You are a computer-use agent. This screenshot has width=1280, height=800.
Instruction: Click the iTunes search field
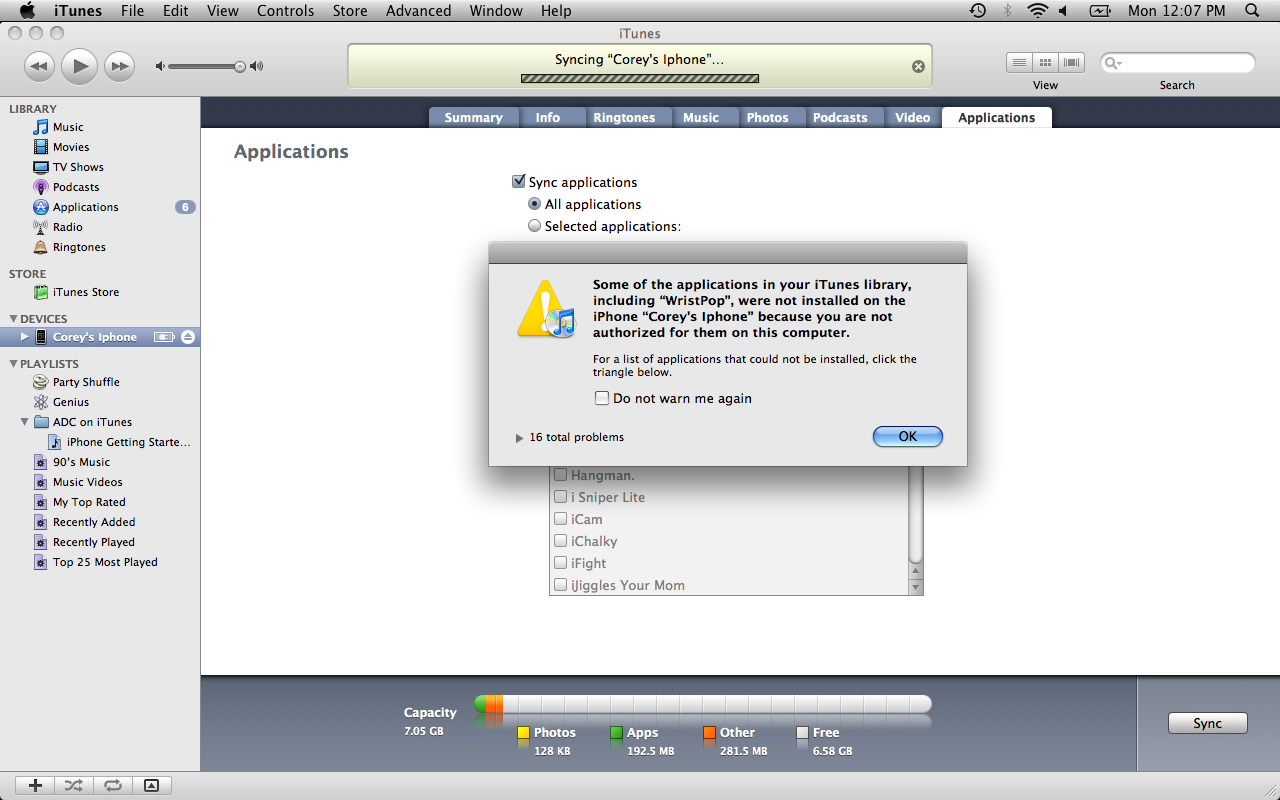1177,63
